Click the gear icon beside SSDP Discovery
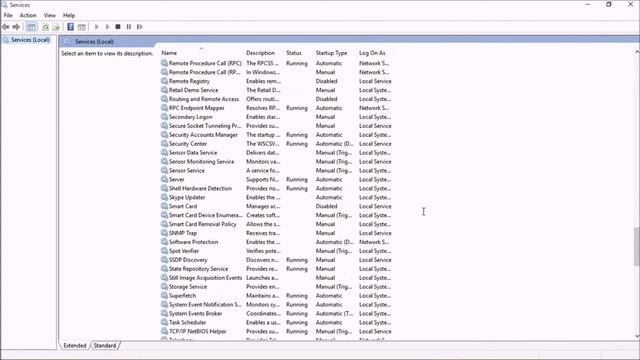Image resolution: width=640 pixels, height=360 pixels. (164, 260)
